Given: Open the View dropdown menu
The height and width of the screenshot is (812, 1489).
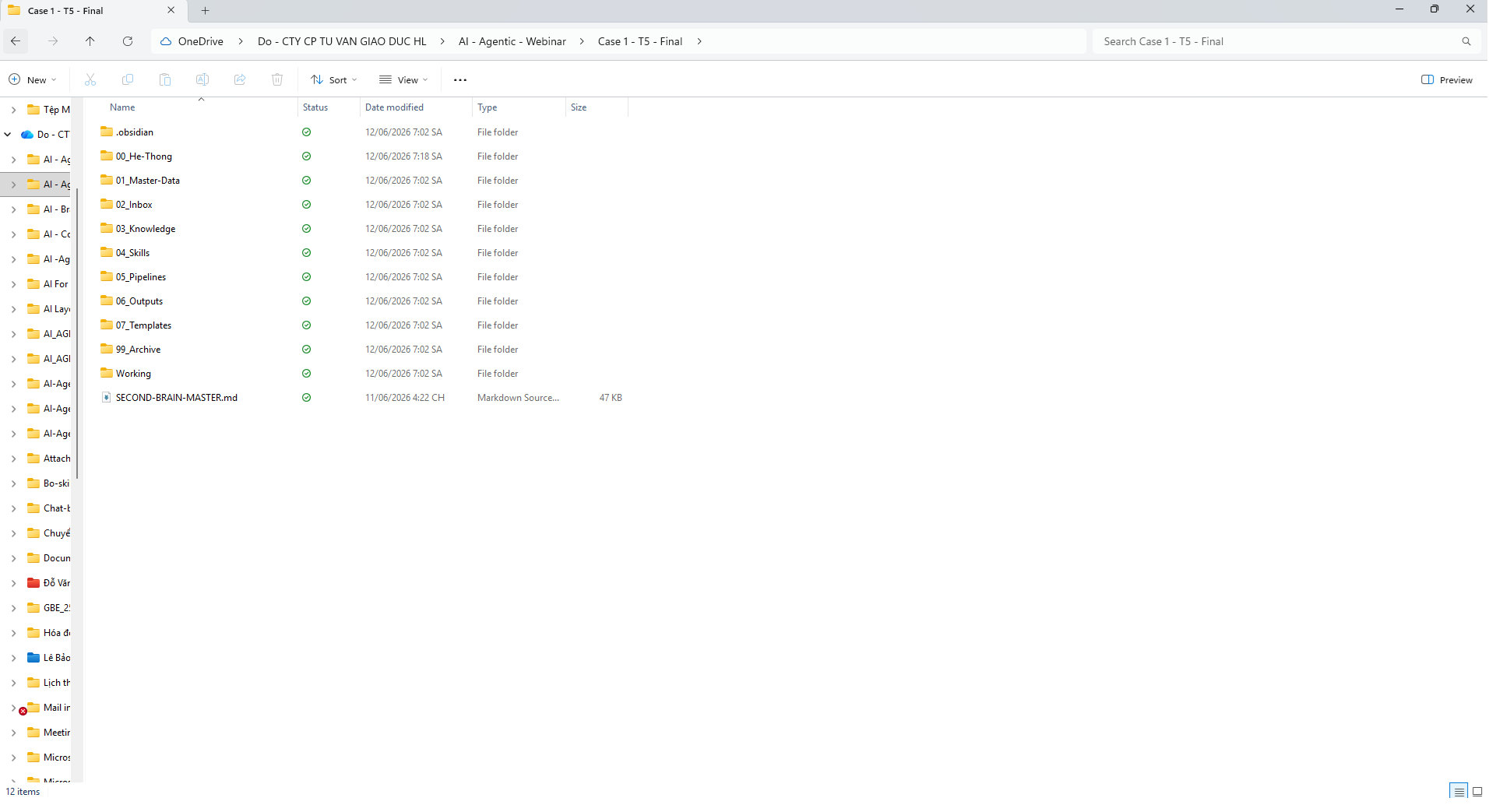Looking at the screenshot, I should coord(403,79).
